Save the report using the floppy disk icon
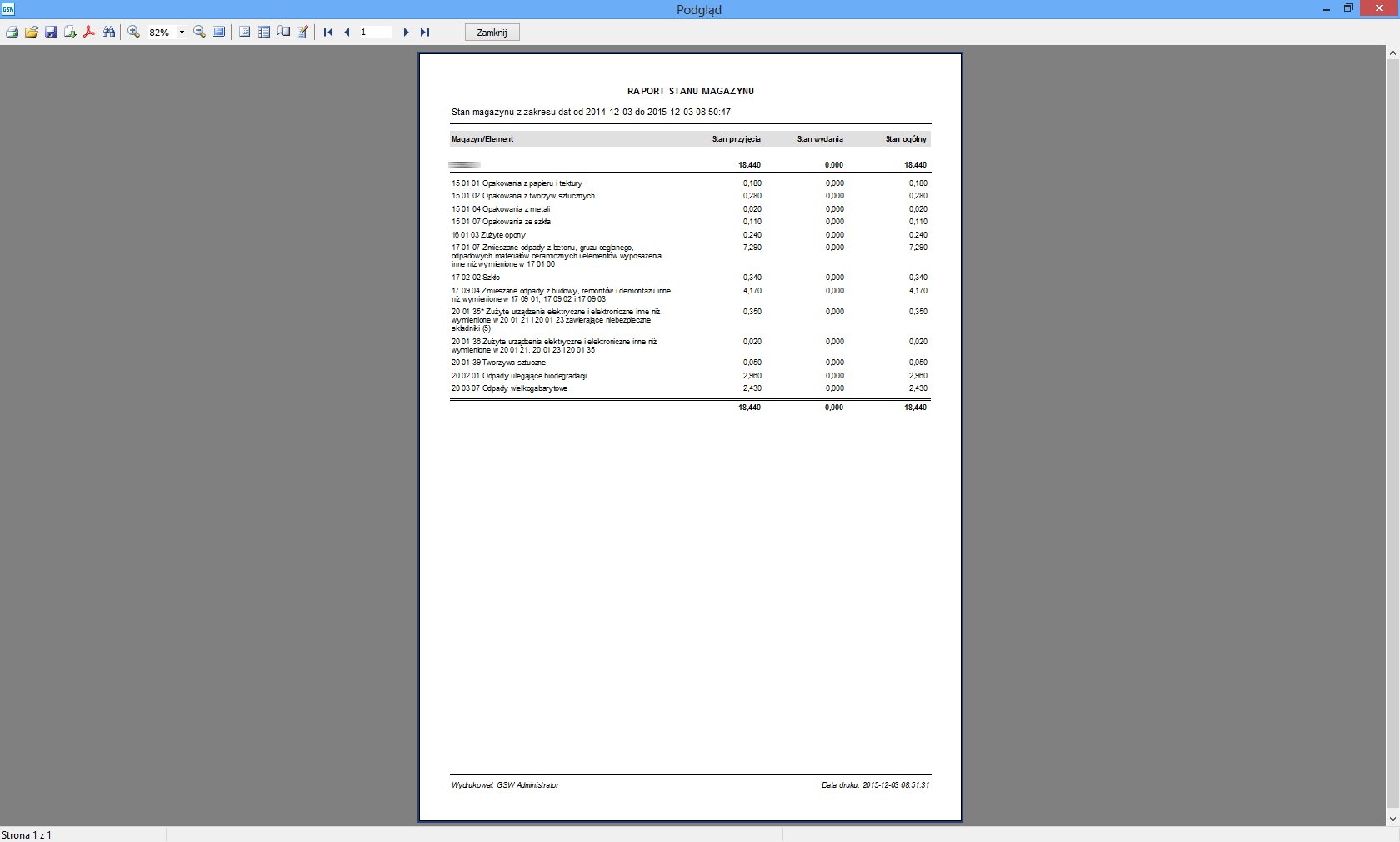Image resolution: width=1400 pixels, height=842 pixels. [x=51, y=32]
